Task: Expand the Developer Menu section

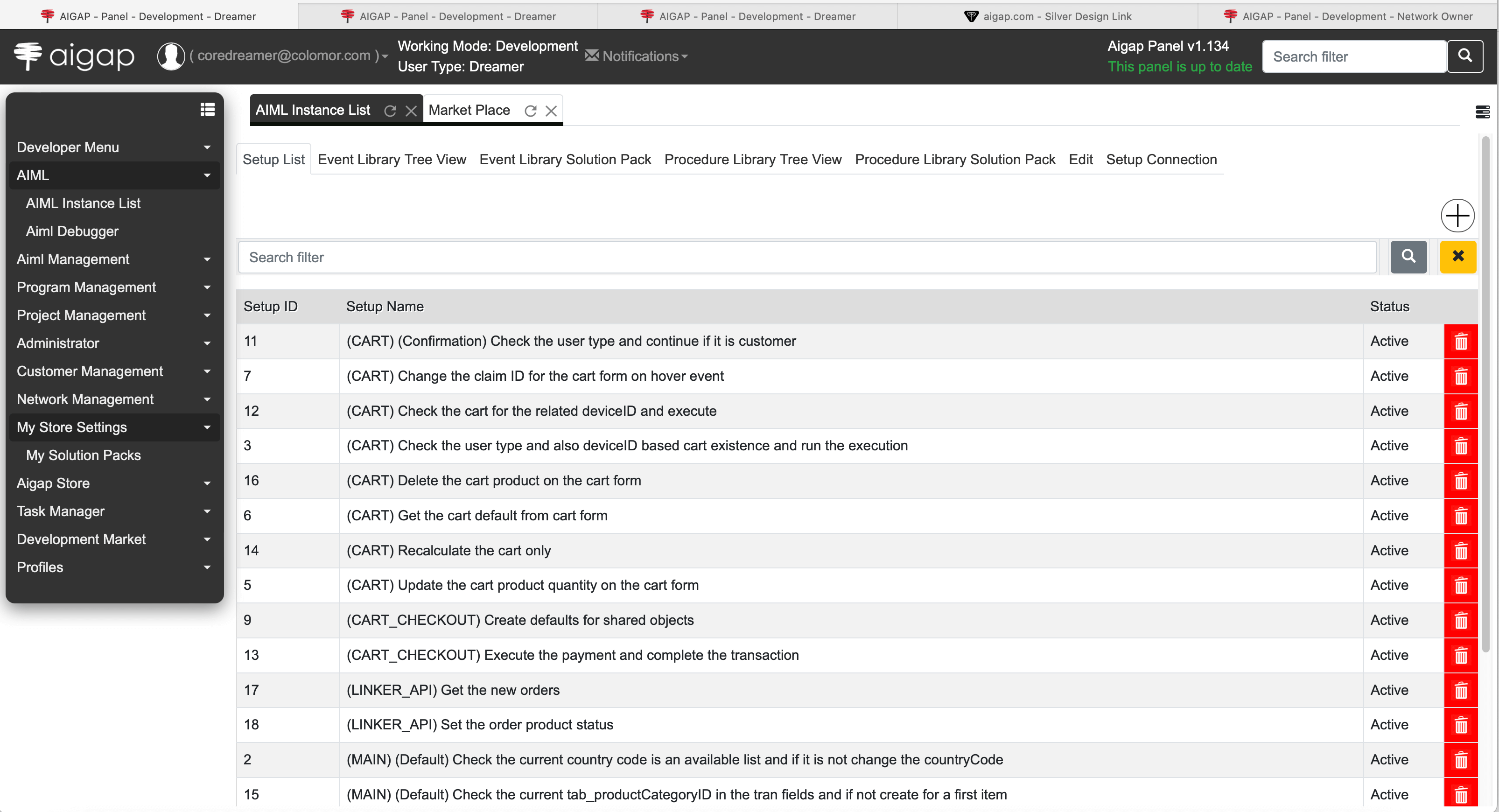Action: [114, 147]
